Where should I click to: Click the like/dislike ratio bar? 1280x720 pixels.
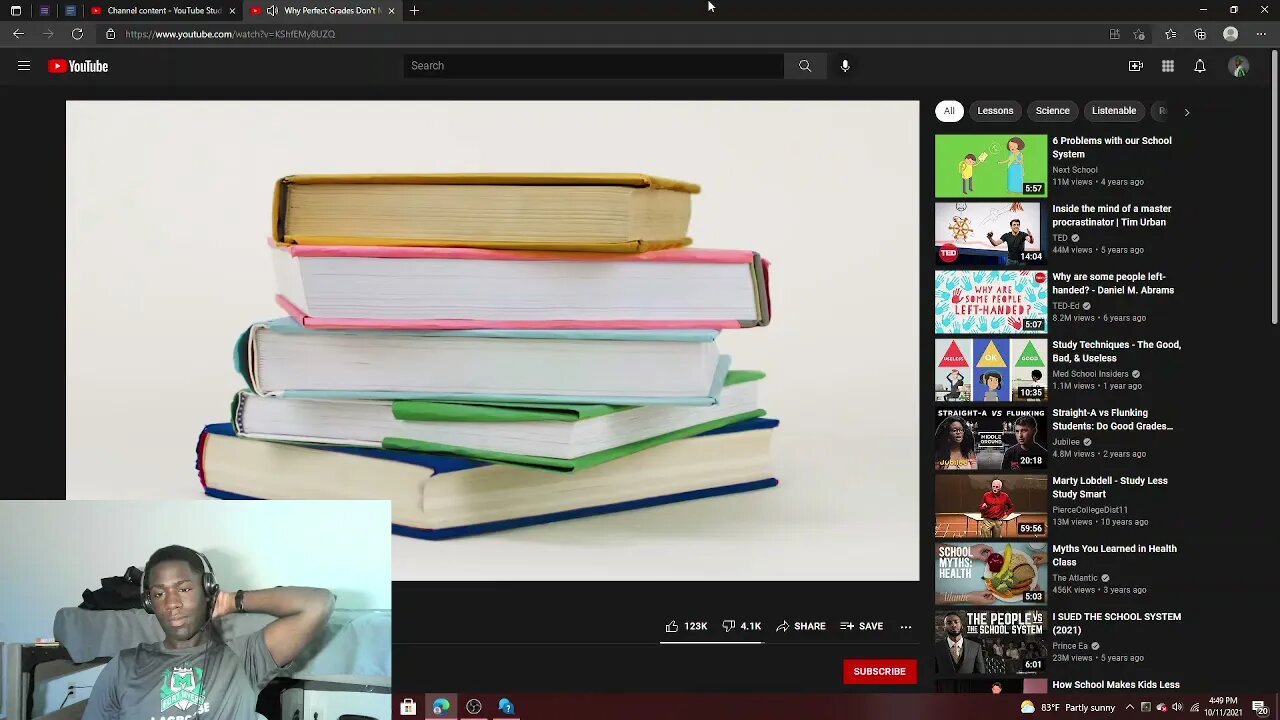coord(711,642)
